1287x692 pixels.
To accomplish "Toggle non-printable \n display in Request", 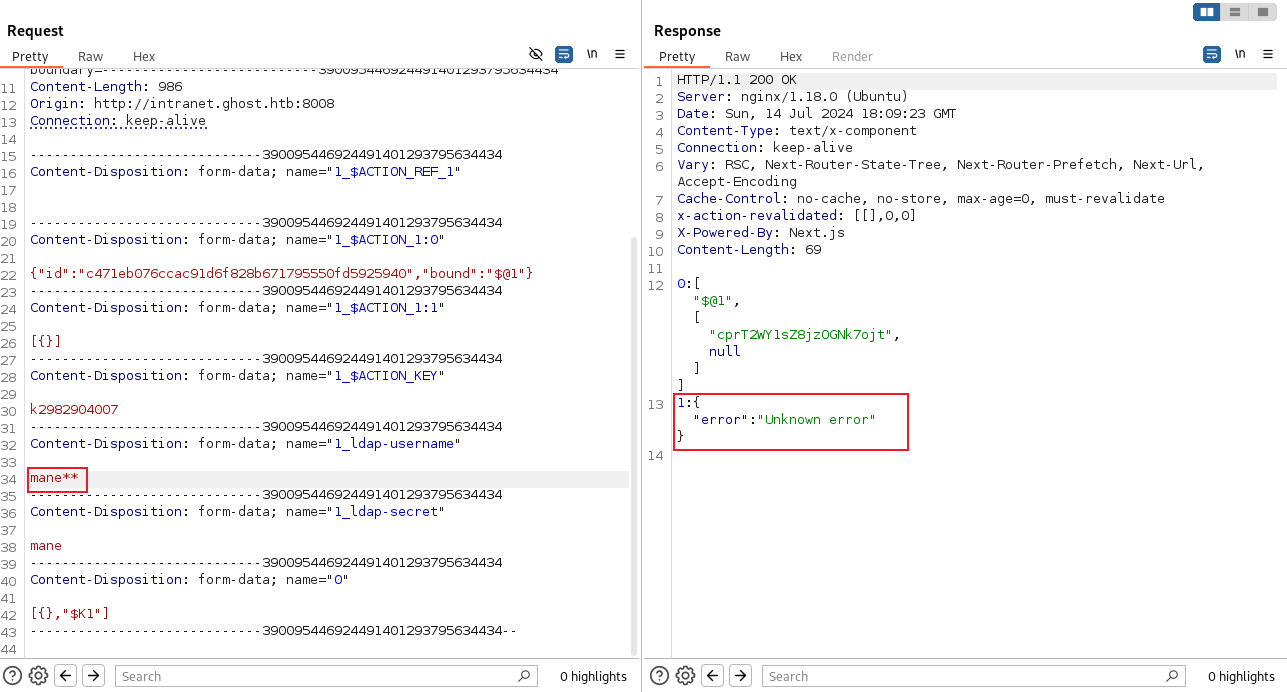I will click(x=592, y=54).
